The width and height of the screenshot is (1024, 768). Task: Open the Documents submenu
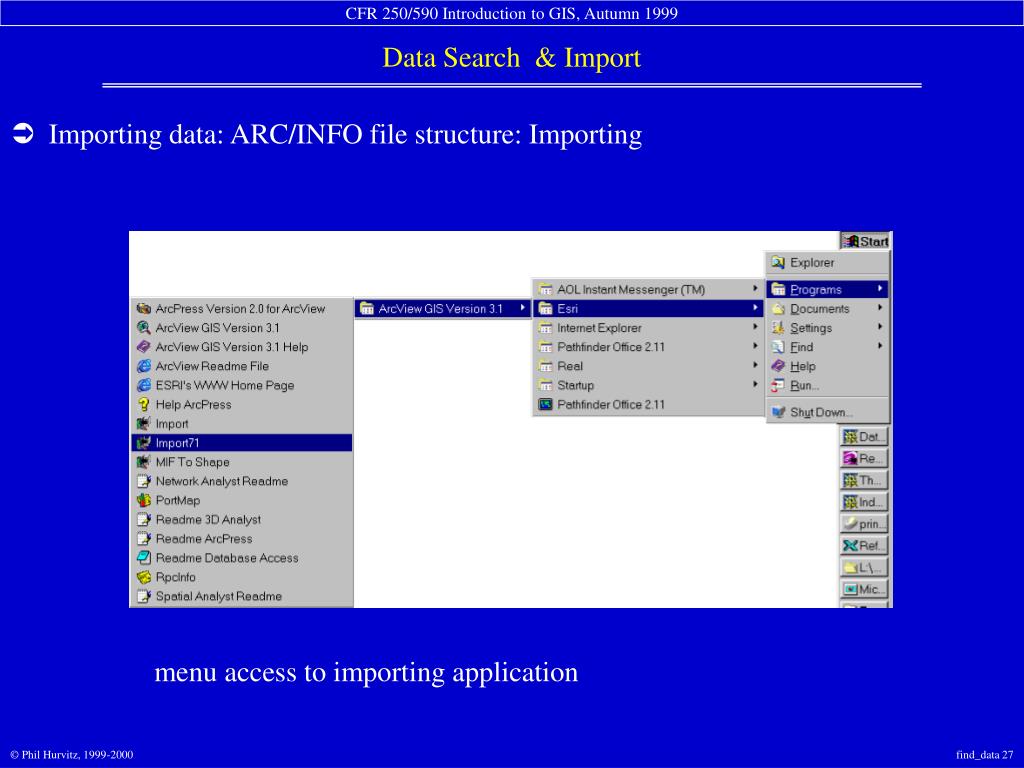pos(827,308)
